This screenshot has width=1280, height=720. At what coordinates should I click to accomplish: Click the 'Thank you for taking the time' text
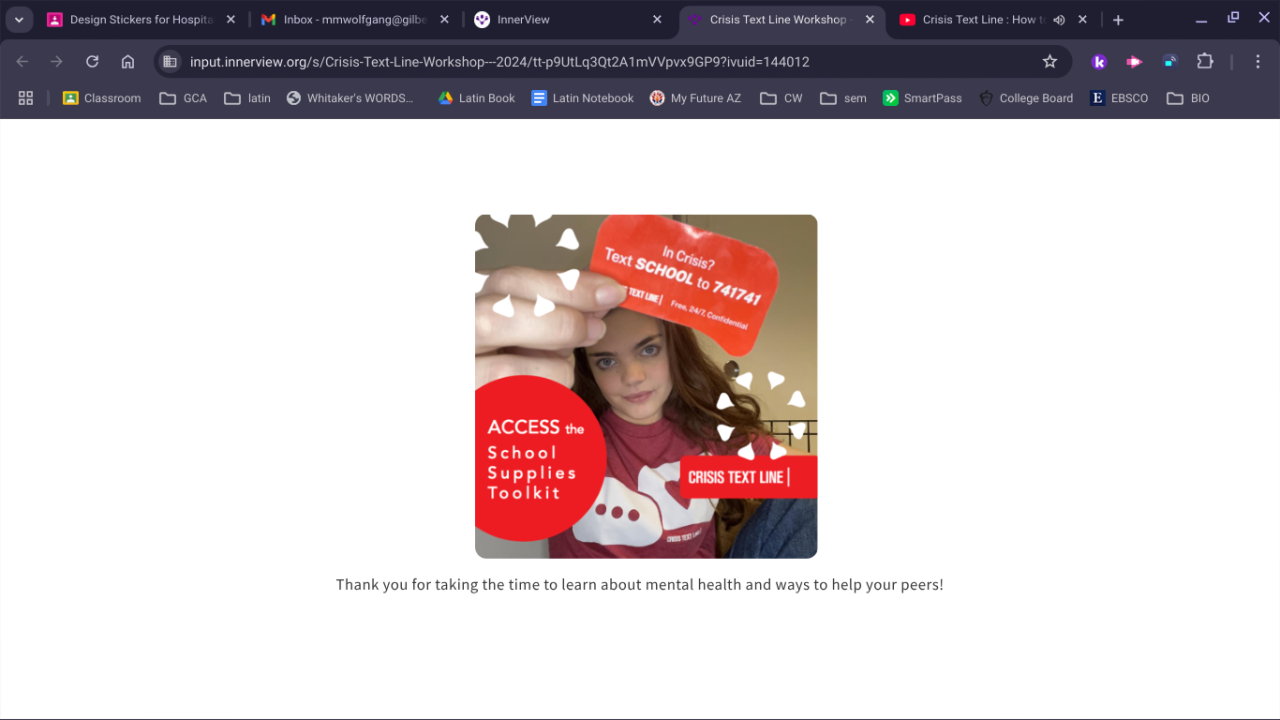(x=640, y=584)
